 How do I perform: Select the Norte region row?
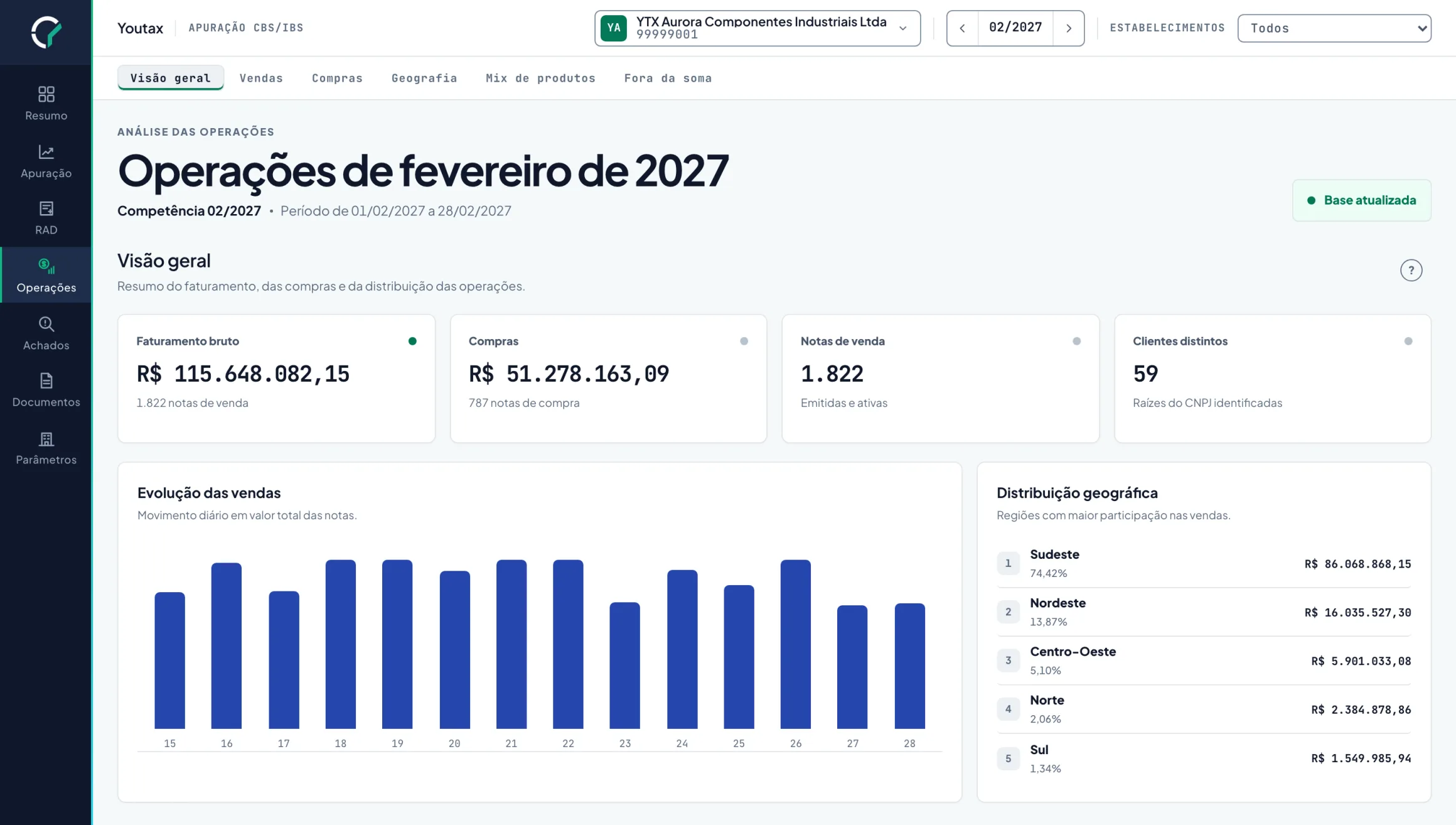pyautogui.click(x=1204, y=709)
